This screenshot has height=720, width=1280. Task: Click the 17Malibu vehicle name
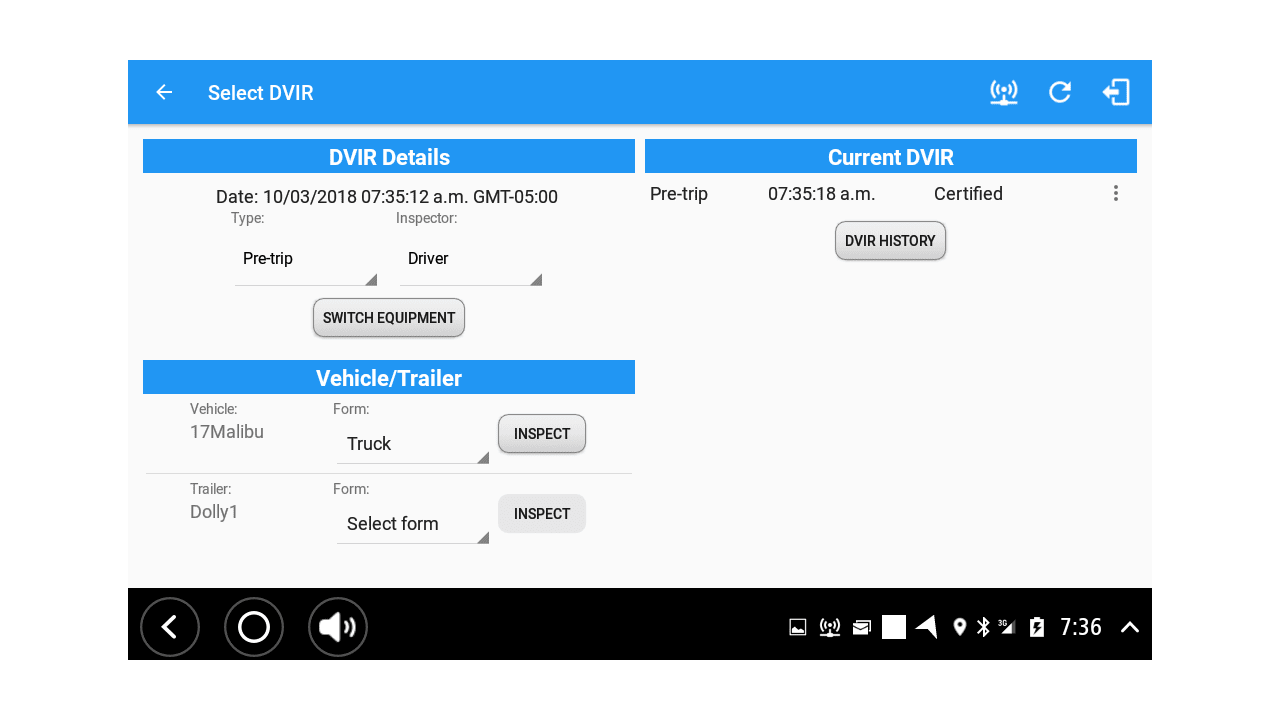click(227, 432)
